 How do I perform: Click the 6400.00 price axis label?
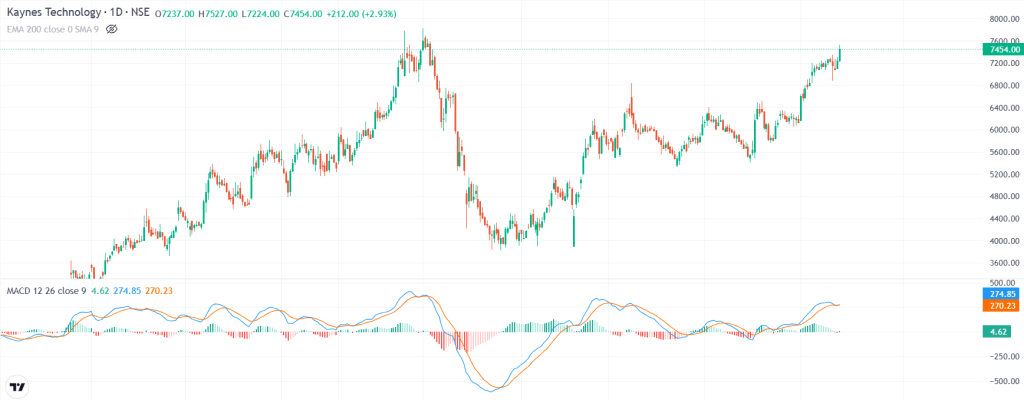[1004, 108]
